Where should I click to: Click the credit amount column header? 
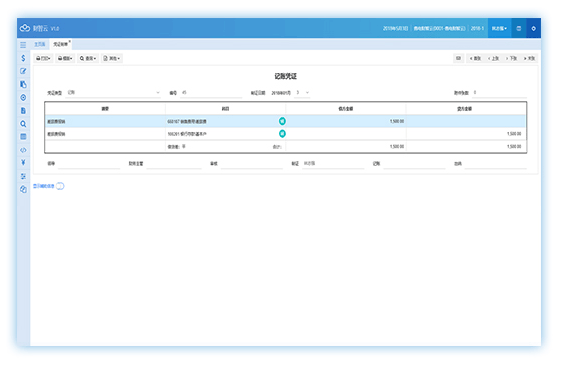pos(466,109)
